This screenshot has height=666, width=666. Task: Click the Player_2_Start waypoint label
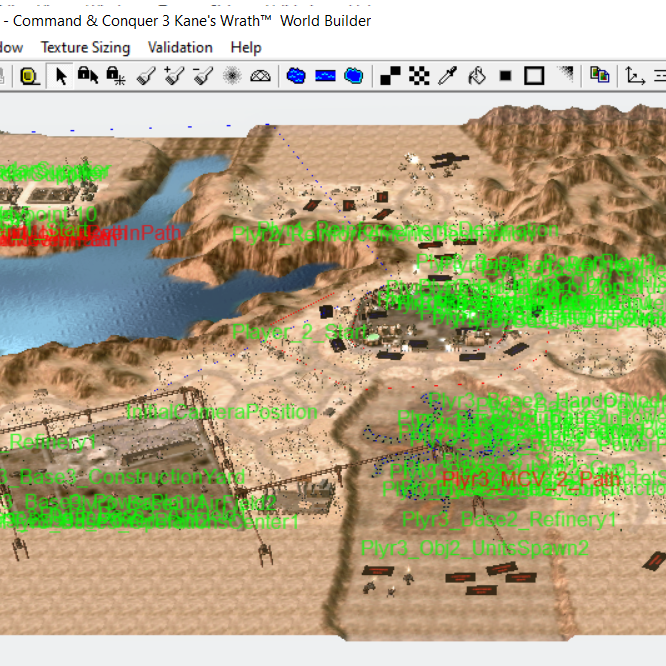click(x=300, y=332)
